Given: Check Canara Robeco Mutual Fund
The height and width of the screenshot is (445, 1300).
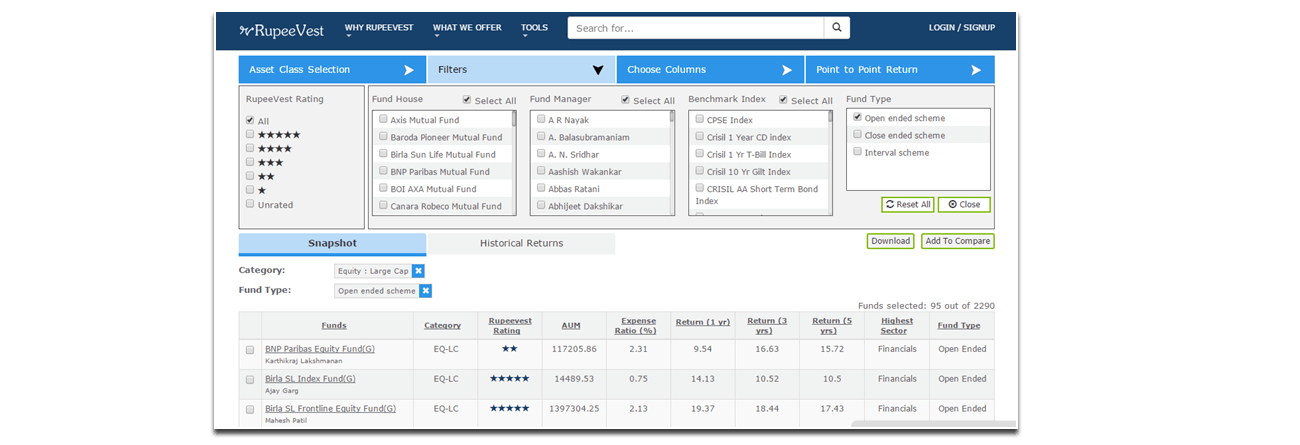Looking at the screenshot, I should pyautogui.click(x=383, y=205).
